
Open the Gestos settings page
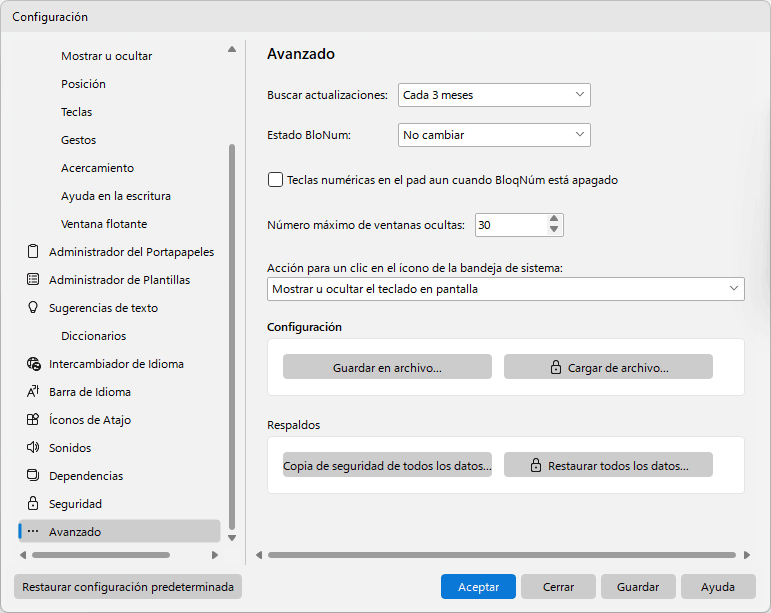click(78, 140)
